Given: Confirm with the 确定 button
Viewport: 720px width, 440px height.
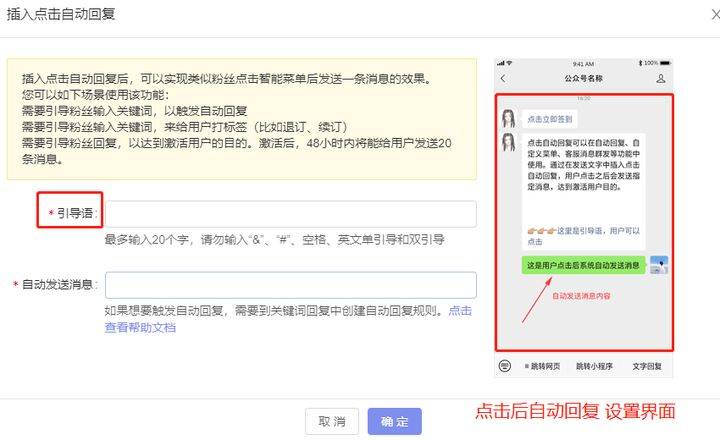Looking at the screenshot, I should [x=394, y=421].
